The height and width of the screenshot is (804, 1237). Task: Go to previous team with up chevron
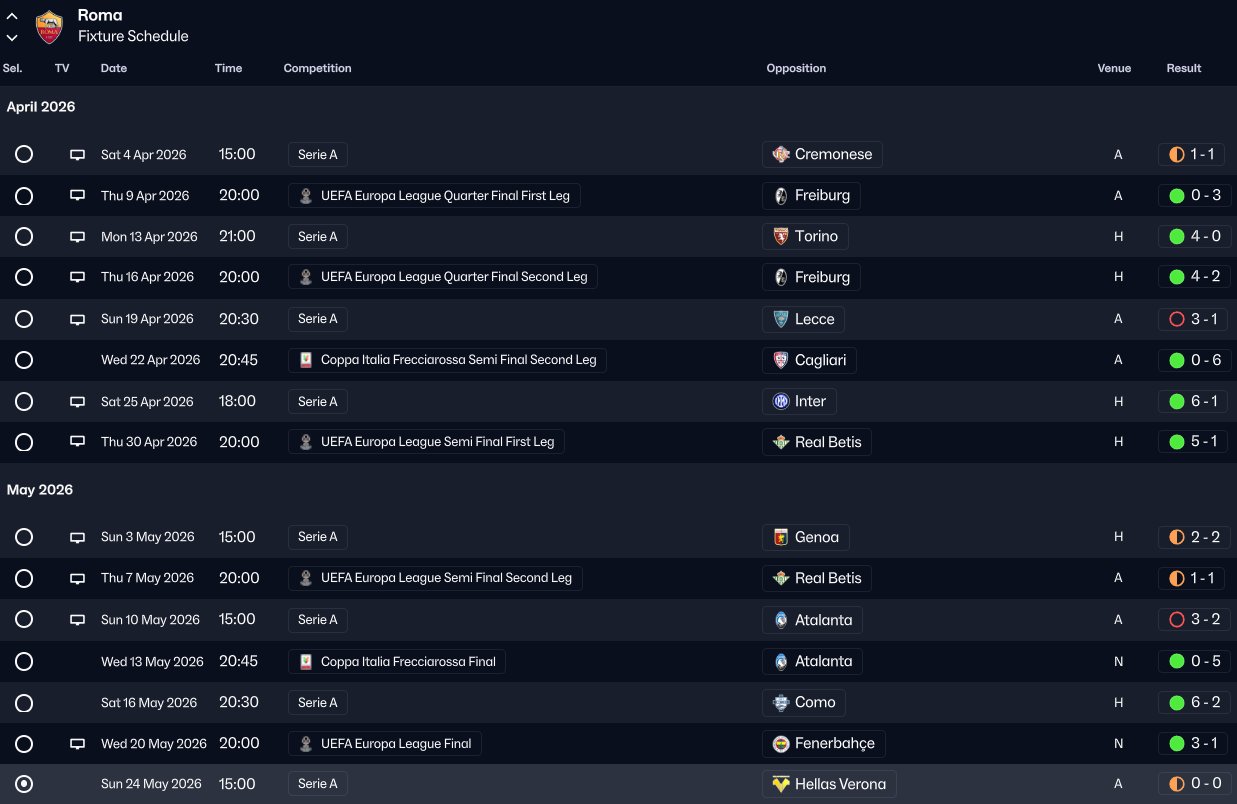(12, 17)
